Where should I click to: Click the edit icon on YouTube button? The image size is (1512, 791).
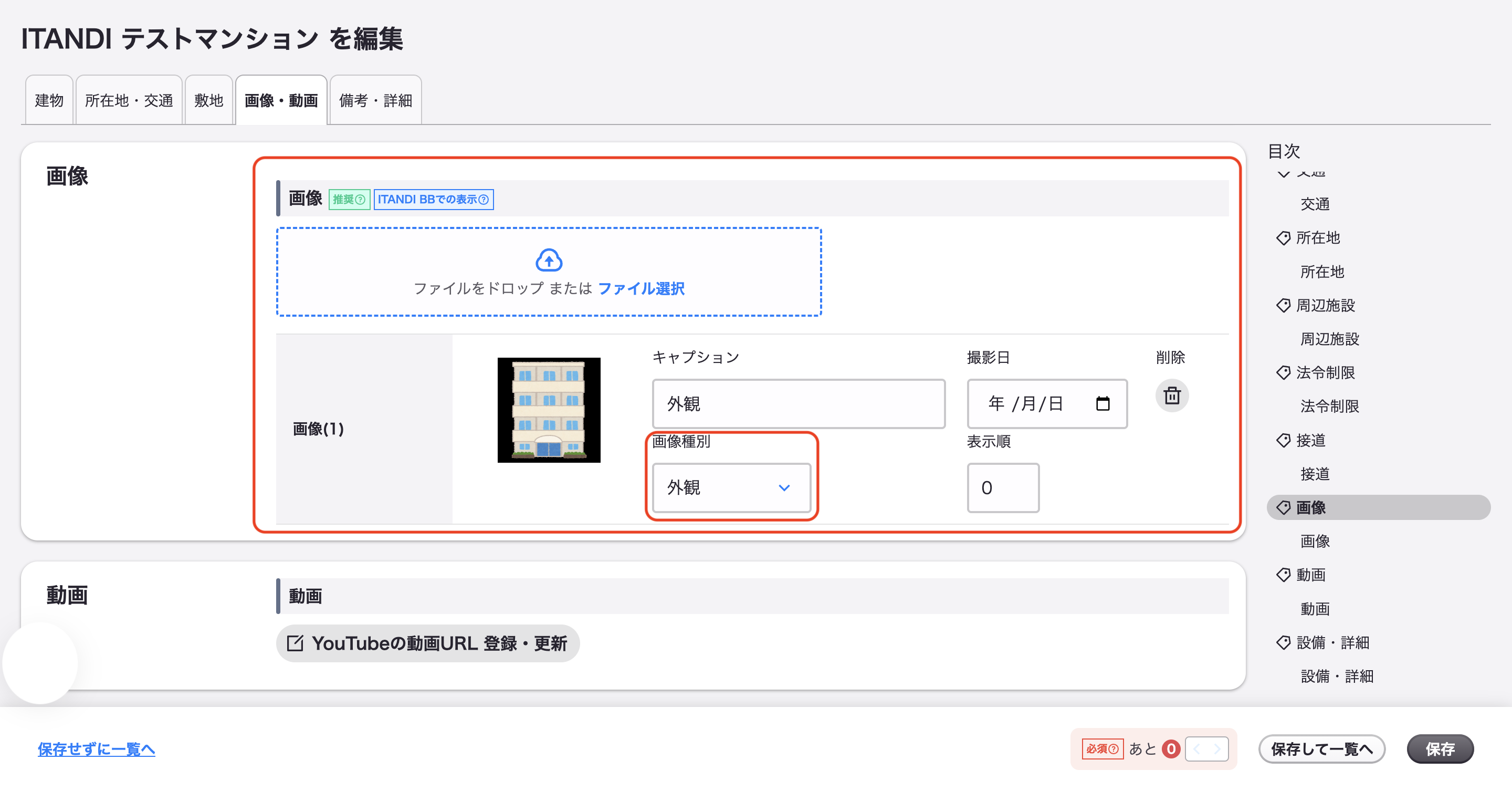295,643
